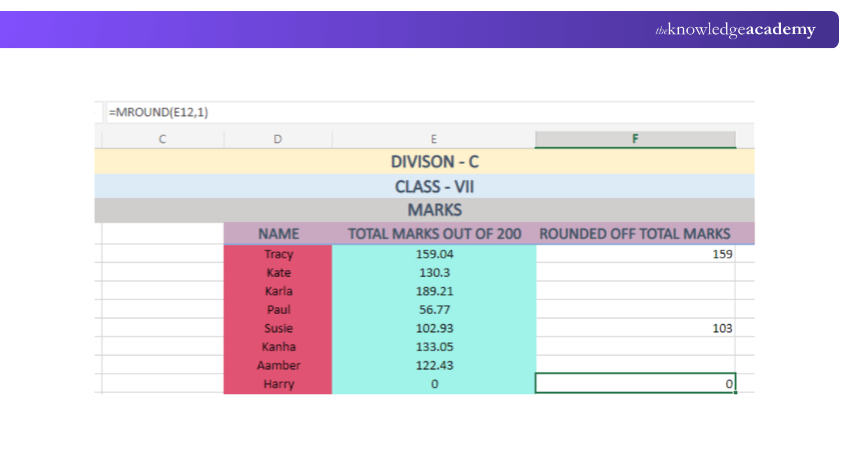Click the name cell Aamber
This screenshot has height=450, width=850.
(x=278, y=365)
